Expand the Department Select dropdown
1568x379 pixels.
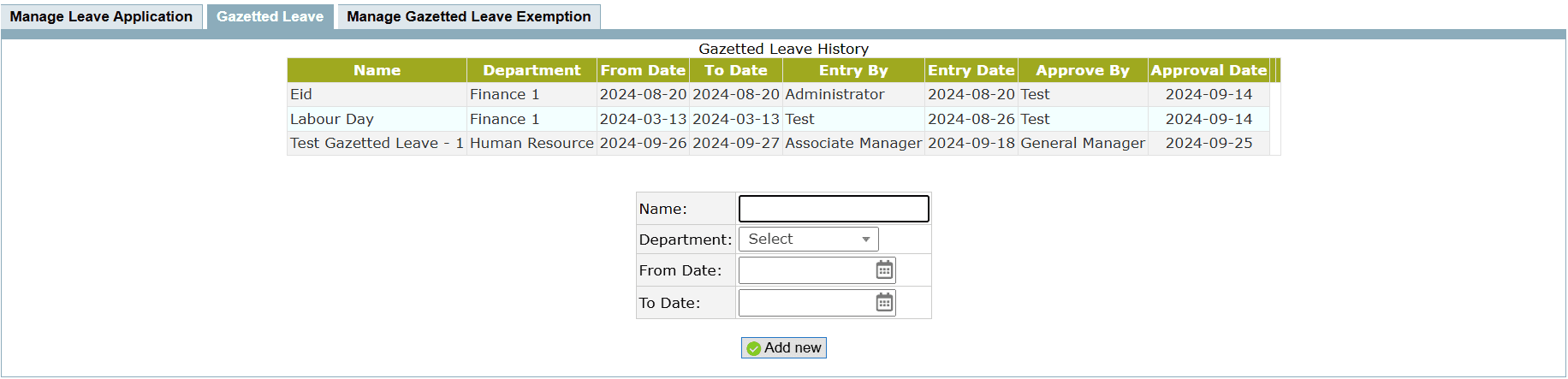(x=808, y=240)
